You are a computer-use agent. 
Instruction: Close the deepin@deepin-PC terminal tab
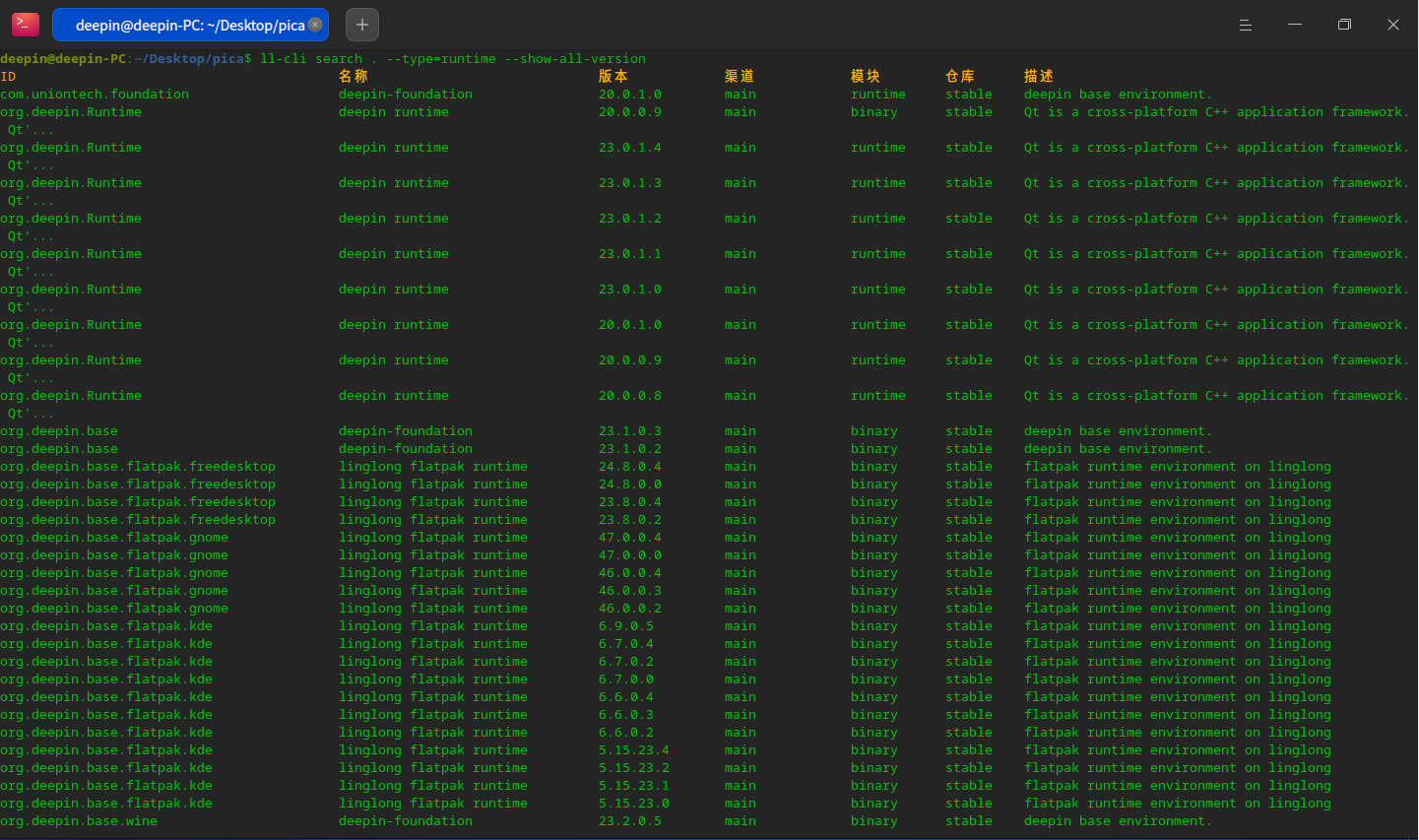pyautogui.click(x=315, y=25)
